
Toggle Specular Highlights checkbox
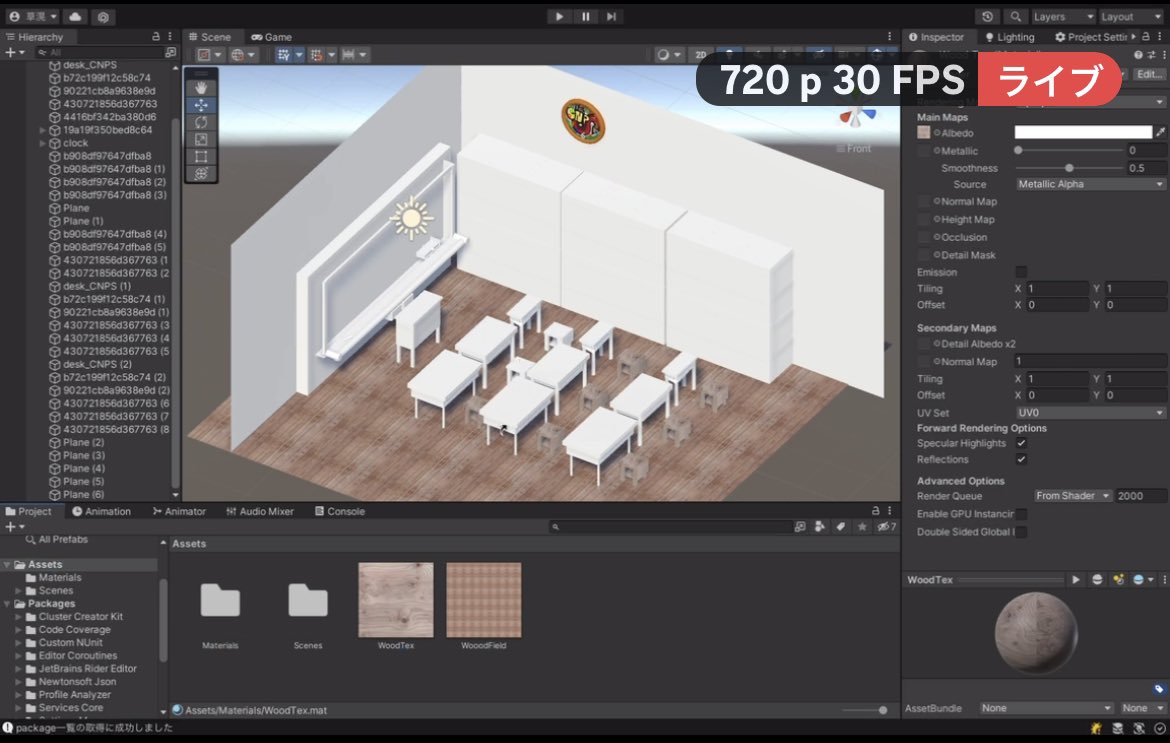point(1021,443)
